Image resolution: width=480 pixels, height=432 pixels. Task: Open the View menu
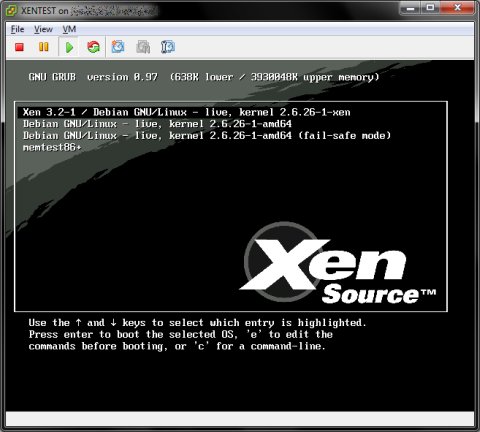pyautogui.click(x=43, y=29)
